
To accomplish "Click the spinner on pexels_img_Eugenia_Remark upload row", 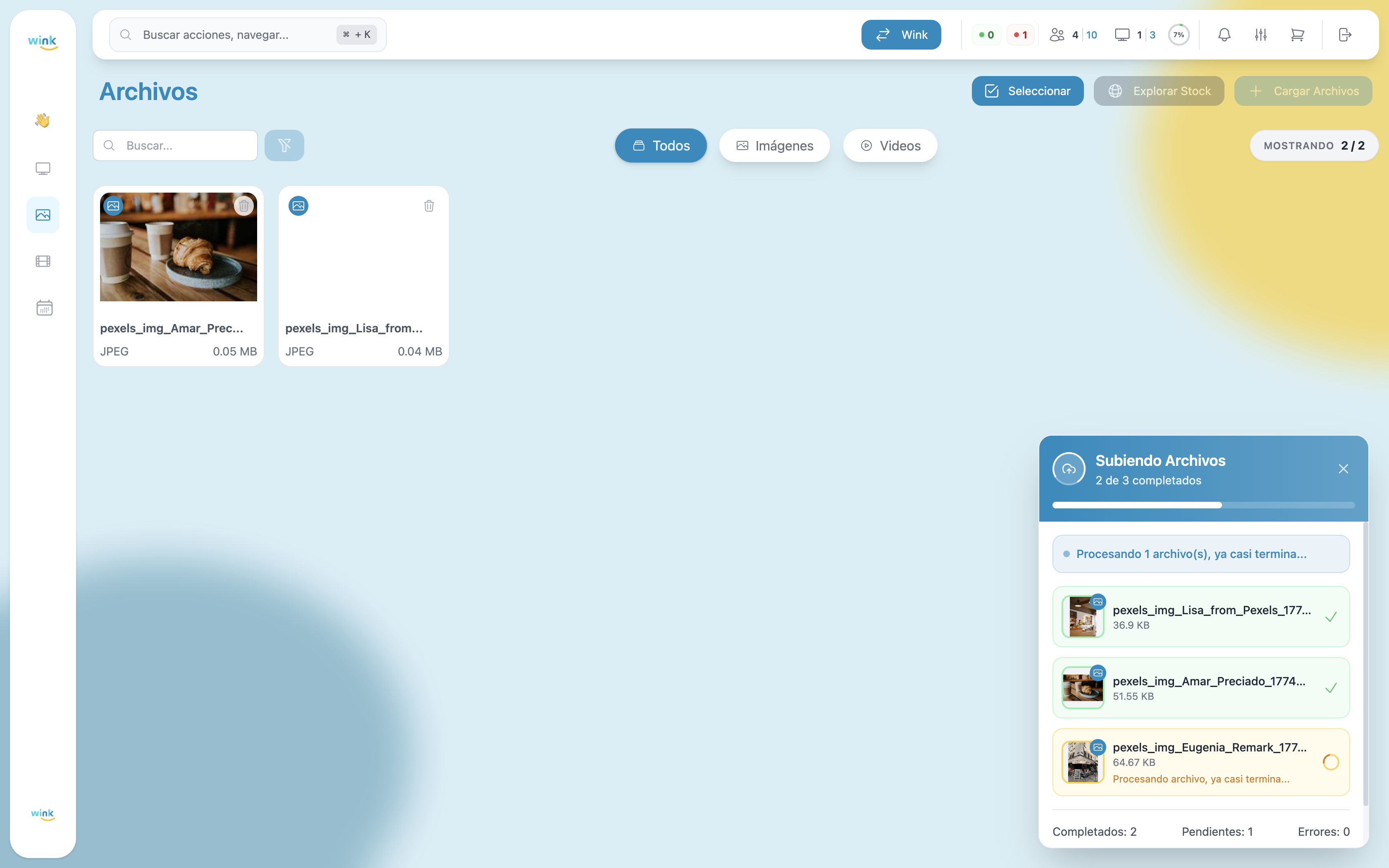I will (1330, 762).
